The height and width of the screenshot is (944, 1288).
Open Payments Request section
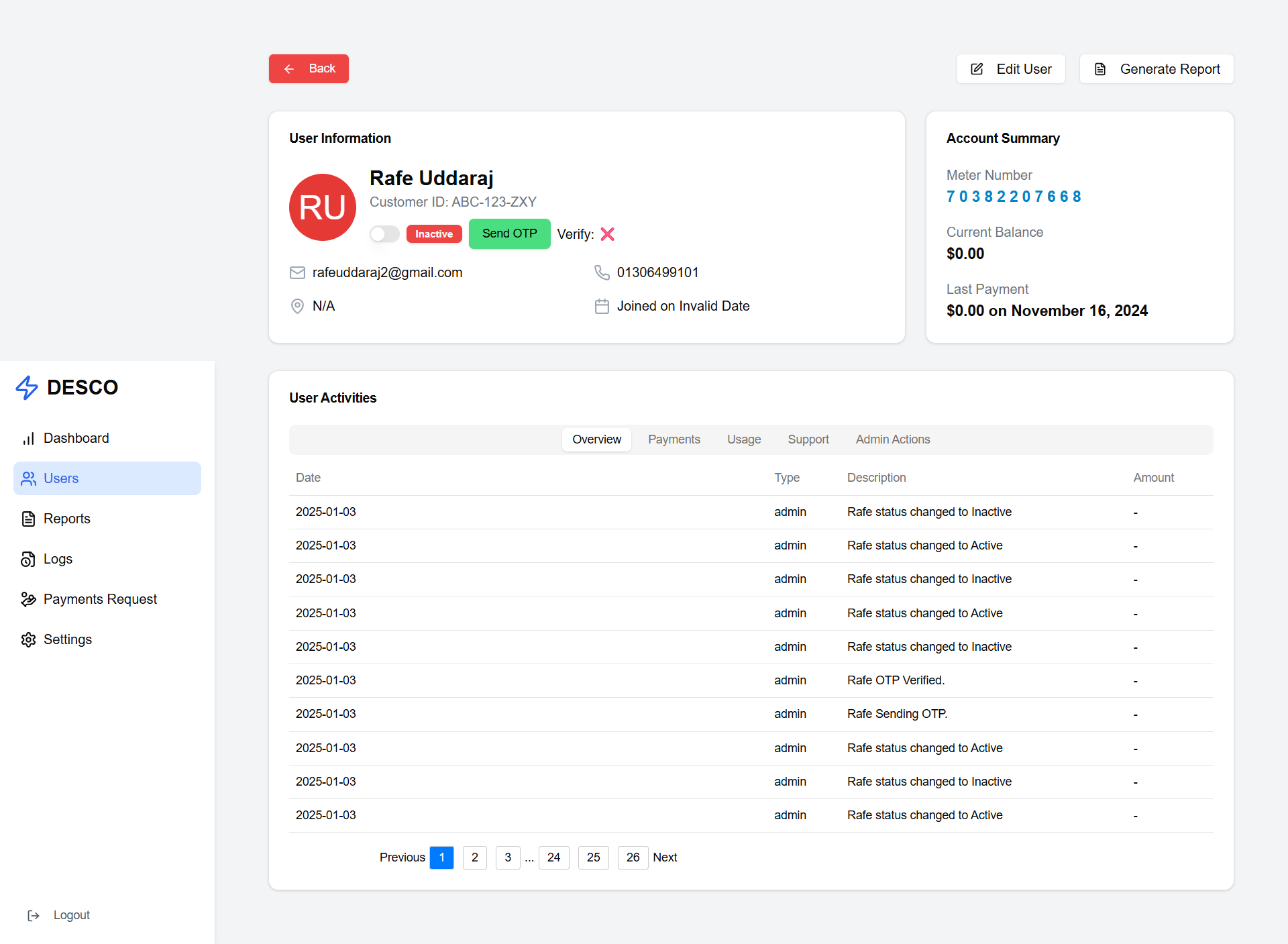pos(100,599)
